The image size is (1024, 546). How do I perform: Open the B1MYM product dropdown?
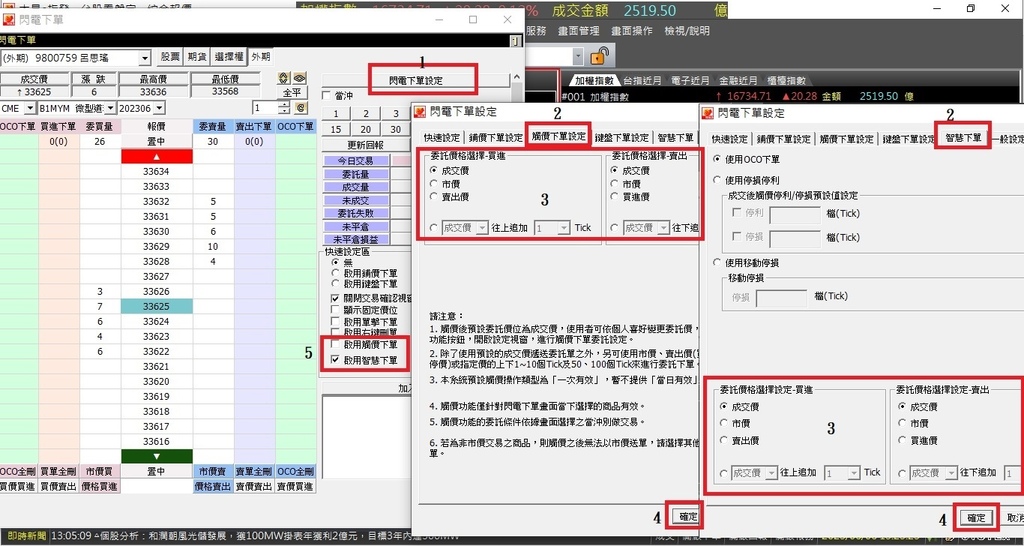click(110, 108)
